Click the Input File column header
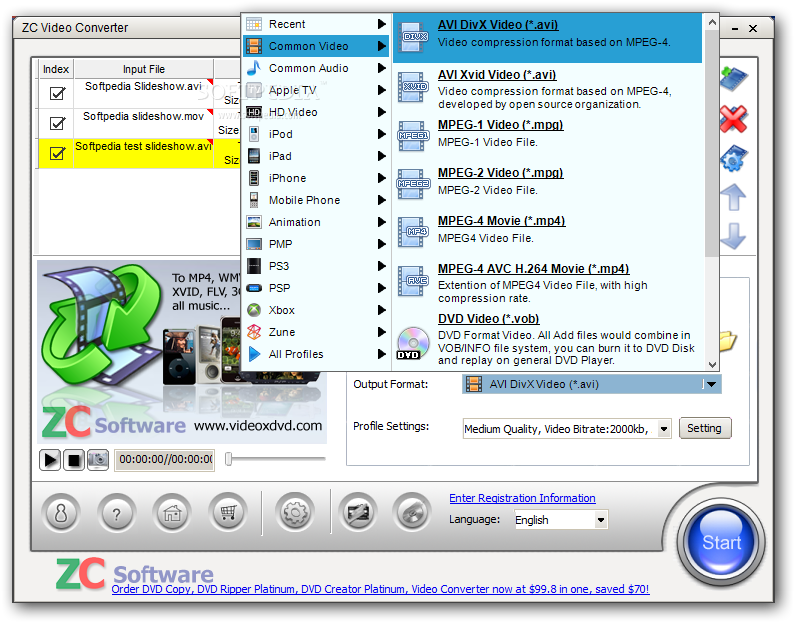Viewport: 795px width, 623px height. pos(144,69)
